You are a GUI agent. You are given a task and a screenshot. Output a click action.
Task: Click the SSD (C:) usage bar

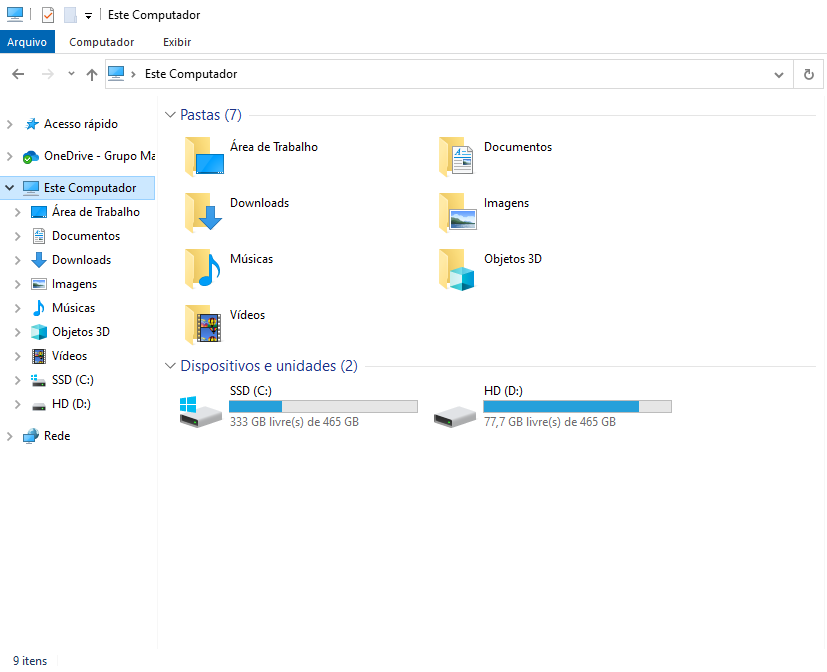(323, 407)
